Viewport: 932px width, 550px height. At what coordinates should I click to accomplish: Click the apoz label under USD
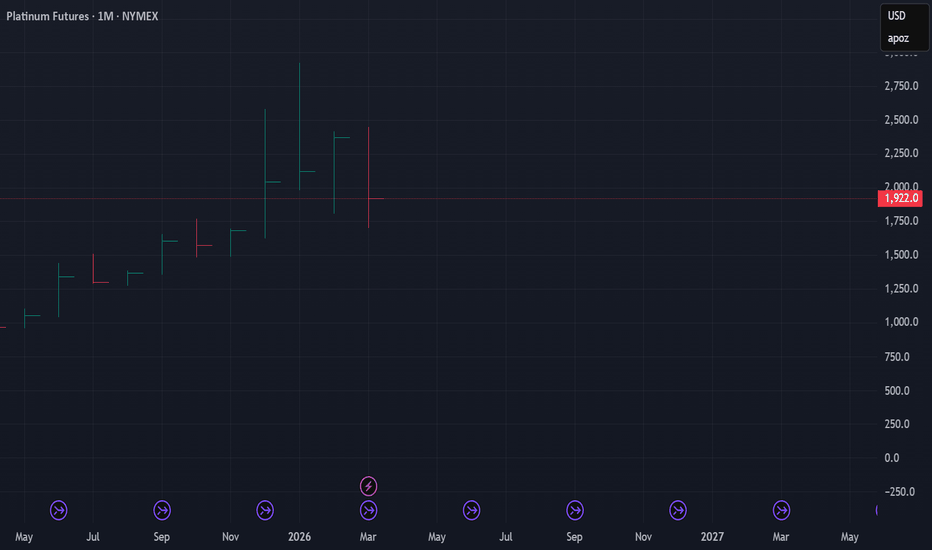pos(898,39)
